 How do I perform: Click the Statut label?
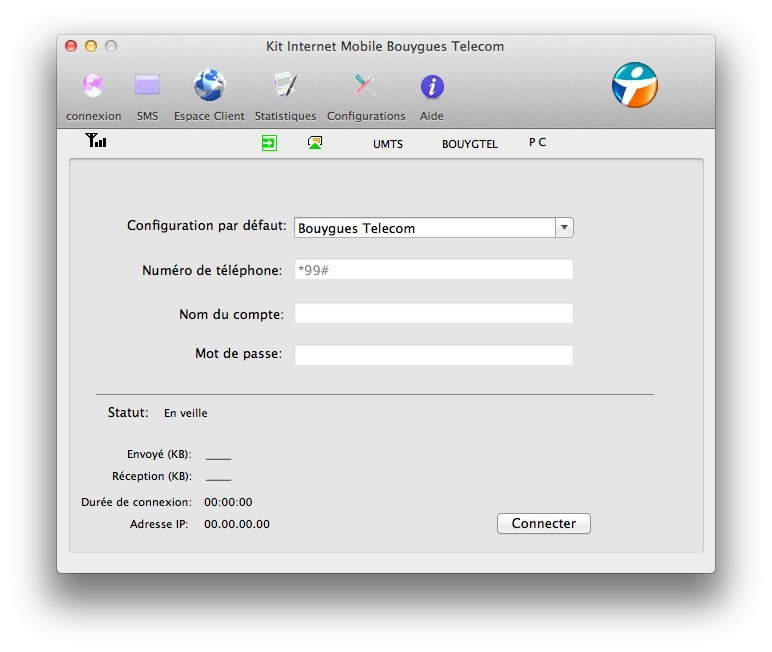128,413
